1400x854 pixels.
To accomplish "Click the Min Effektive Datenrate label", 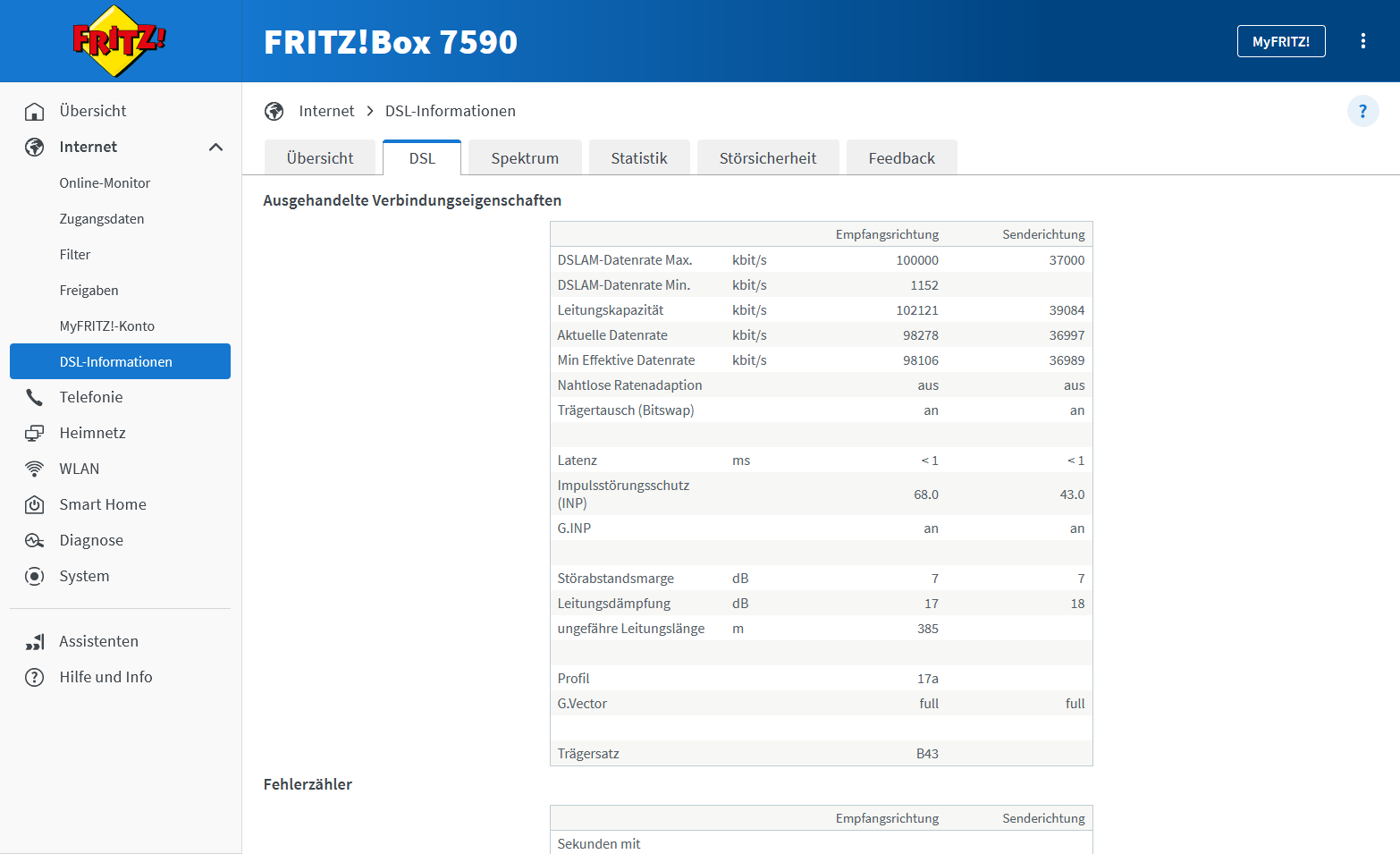I will tap(626, 360).
